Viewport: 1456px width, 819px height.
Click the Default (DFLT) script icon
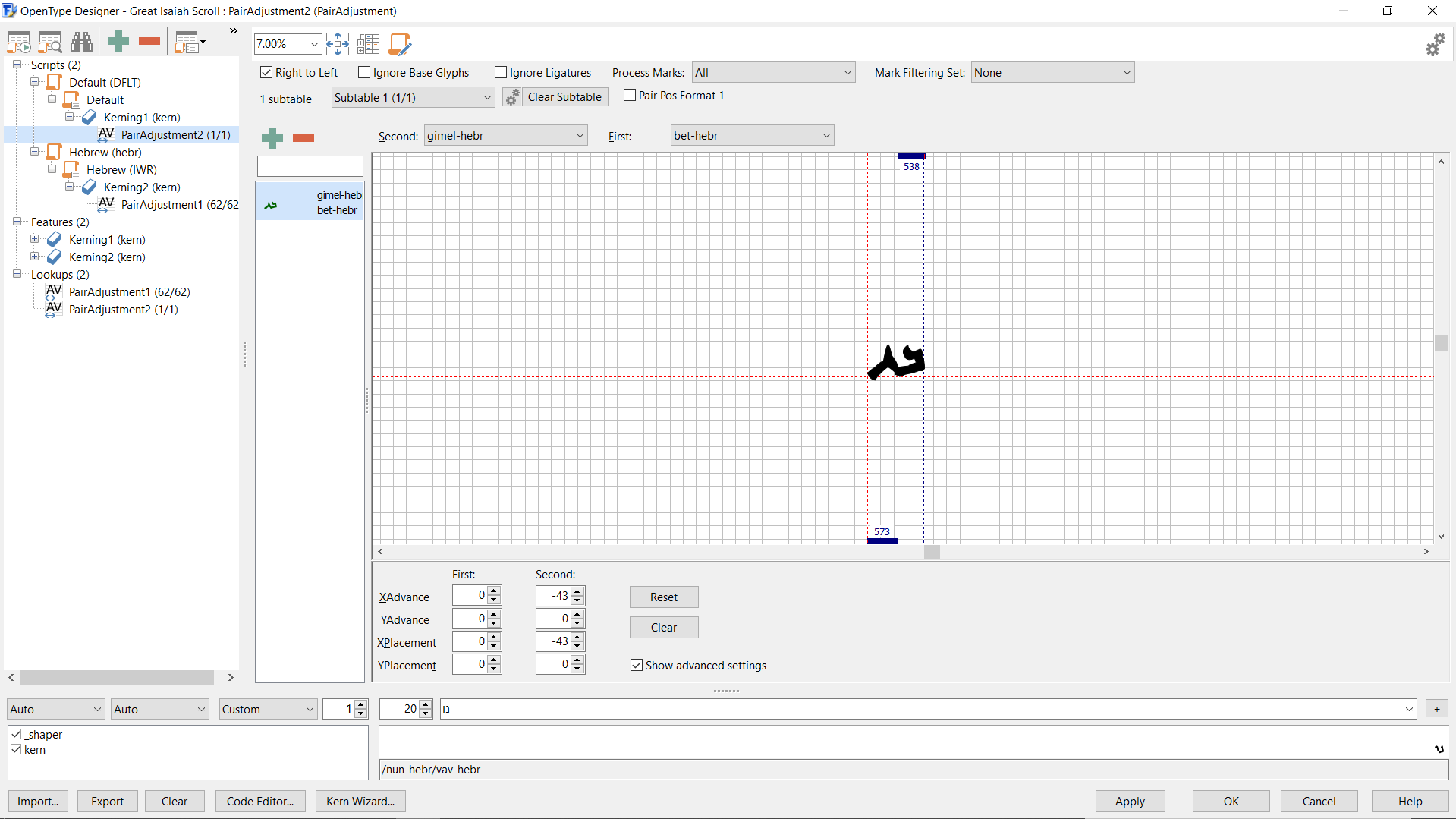(54, 82)
